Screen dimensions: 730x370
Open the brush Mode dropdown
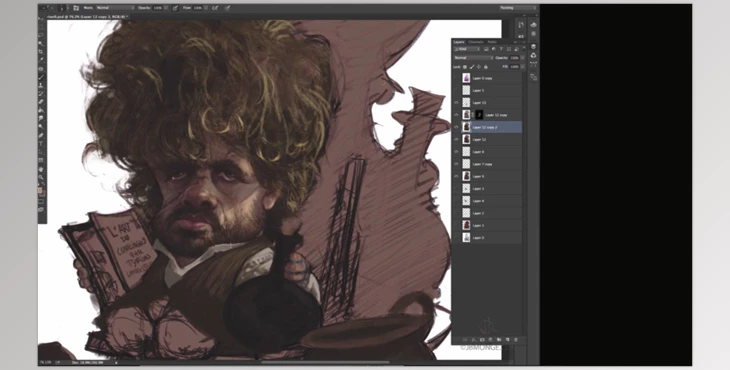pyautogui.click(x=115, y=8)
